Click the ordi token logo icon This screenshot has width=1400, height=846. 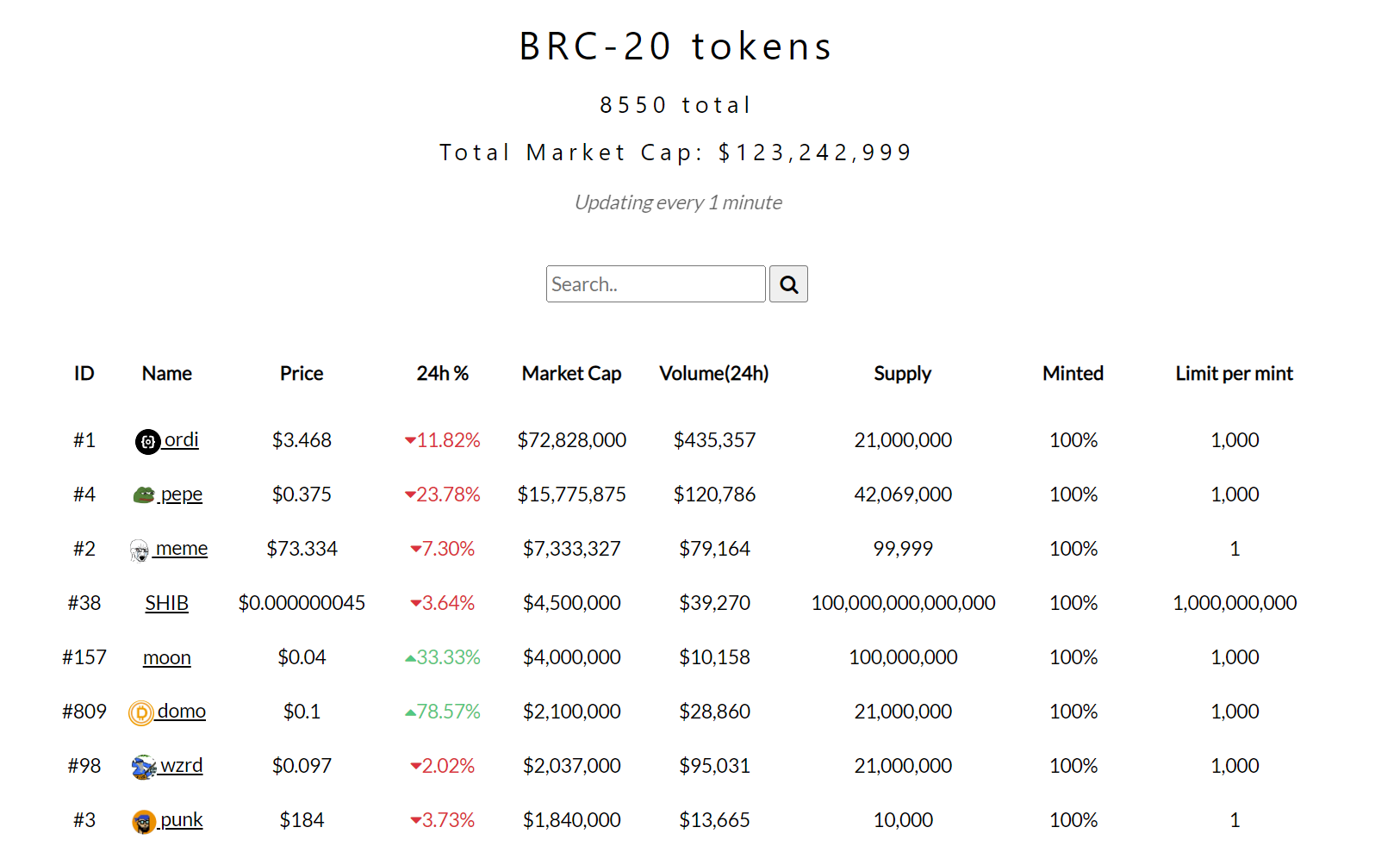pyautogui.click(x=148, y=442)
